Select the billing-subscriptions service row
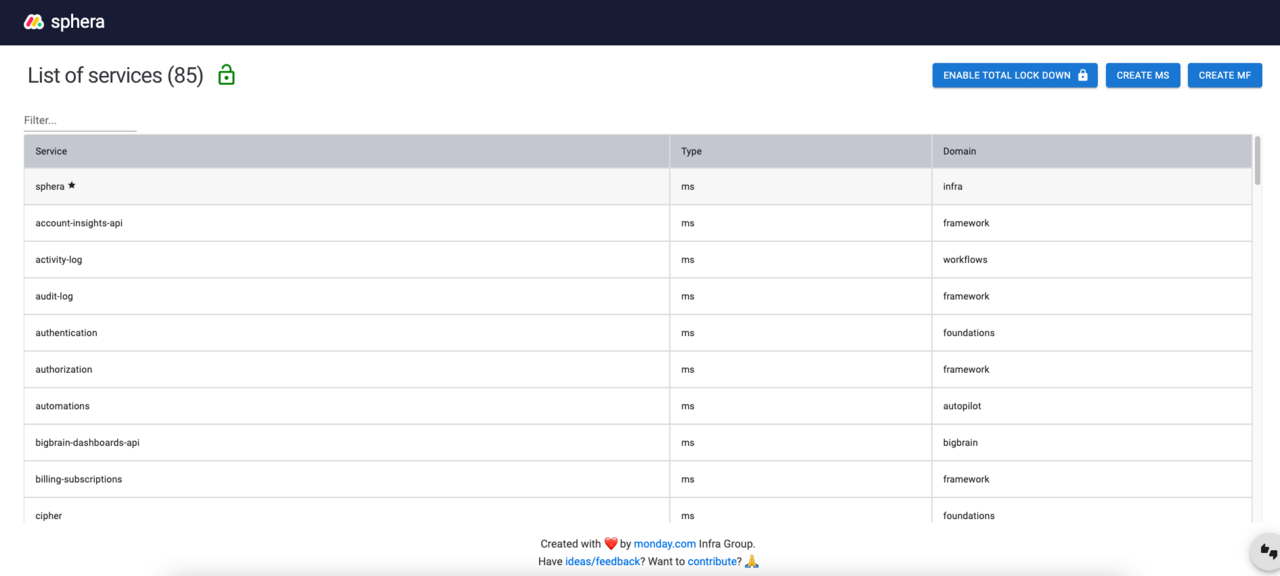 coord(78,479)
